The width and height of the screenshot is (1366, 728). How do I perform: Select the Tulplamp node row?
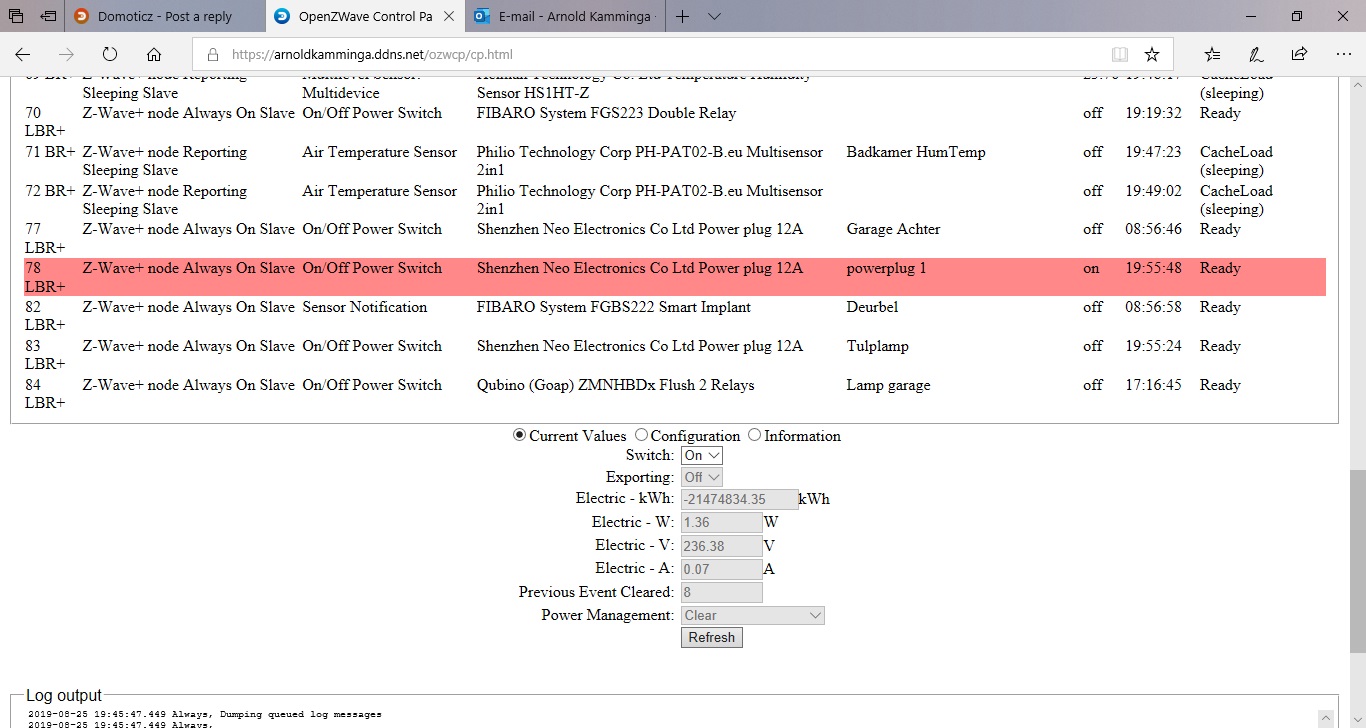coord(675,355)
